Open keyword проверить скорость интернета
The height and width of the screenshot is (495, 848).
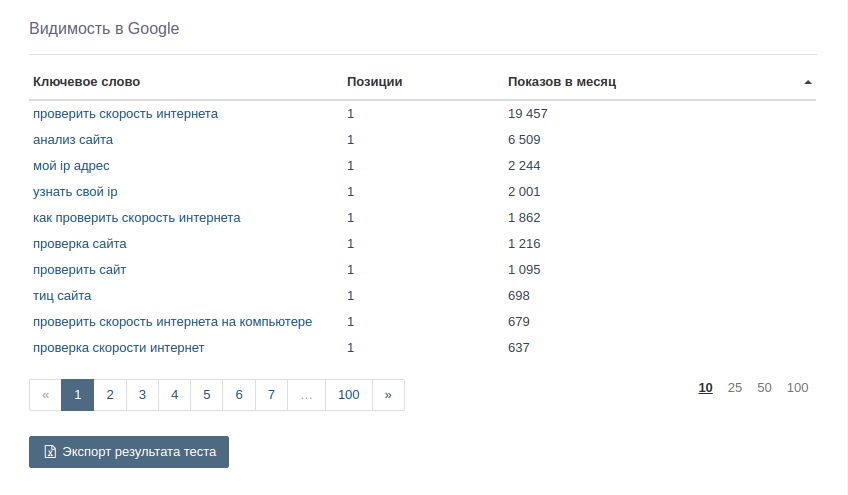(x=125, y=114)
